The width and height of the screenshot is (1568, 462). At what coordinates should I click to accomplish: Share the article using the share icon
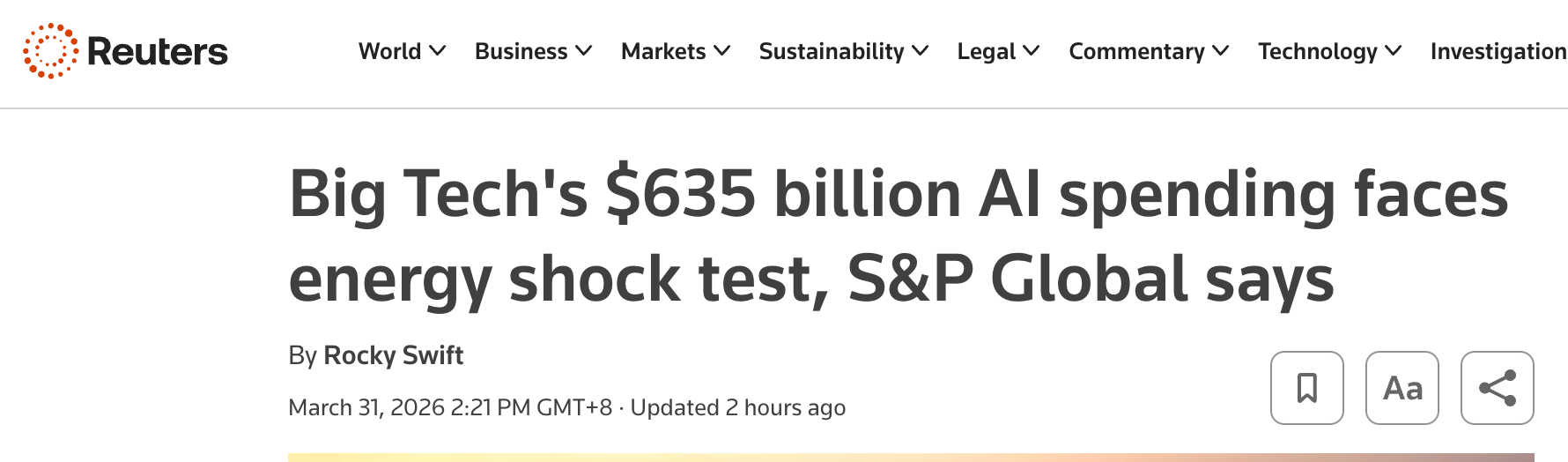(x=1497, y=388)
